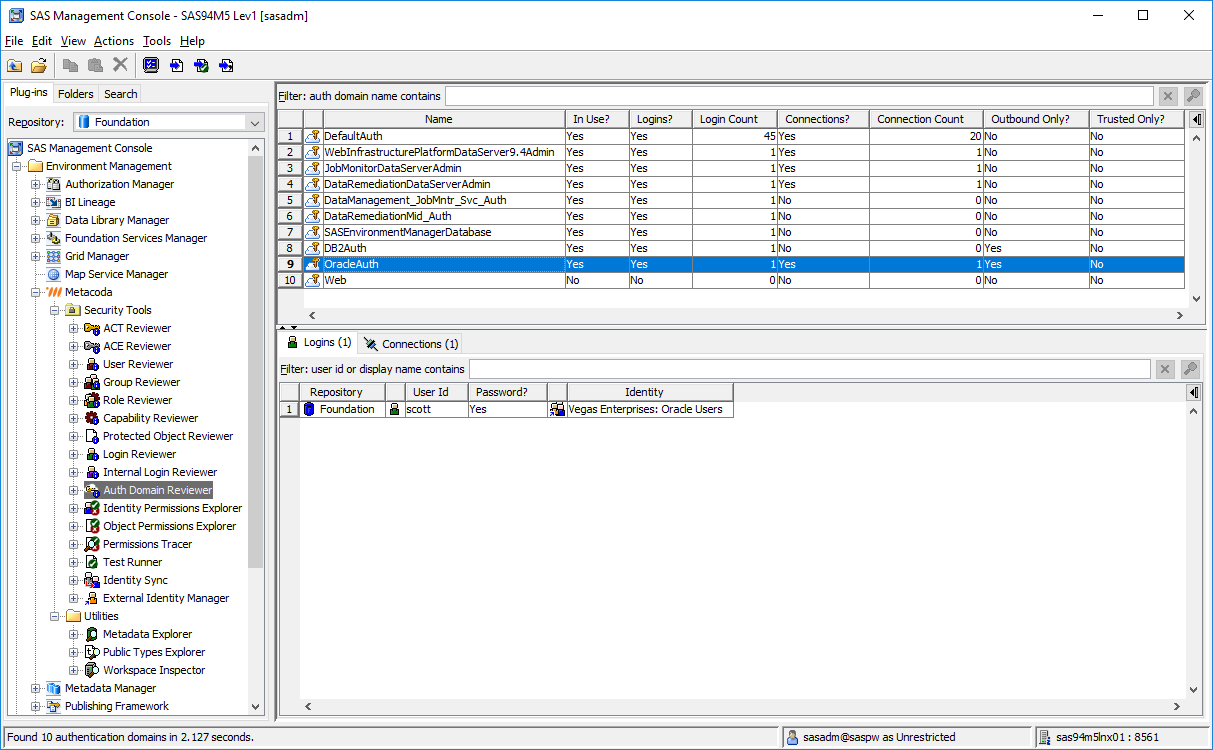Clear the auth domain filter with X
Screen dimensions: 1213x750
point(1167,96)
